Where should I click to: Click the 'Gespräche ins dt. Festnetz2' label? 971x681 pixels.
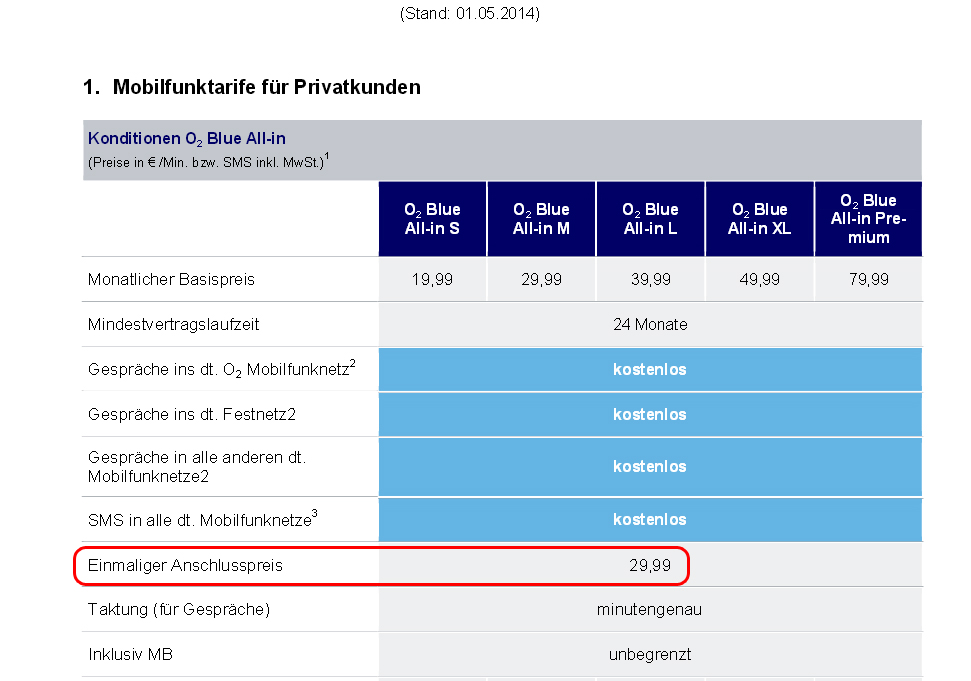coord(192,414)
